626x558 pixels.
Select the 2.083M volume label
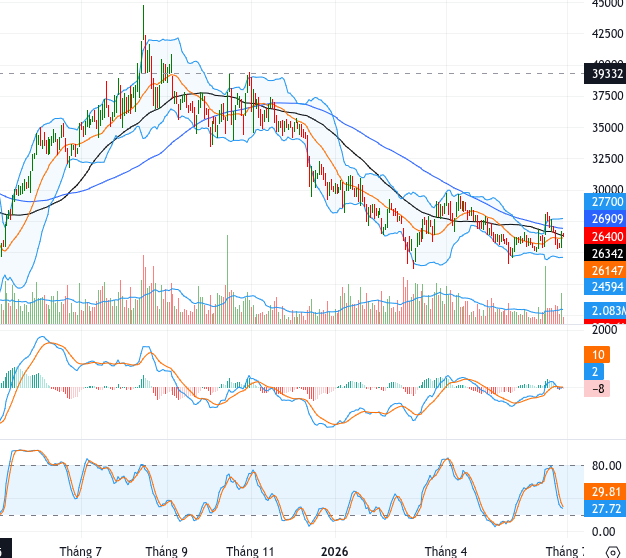coord(605,311)
